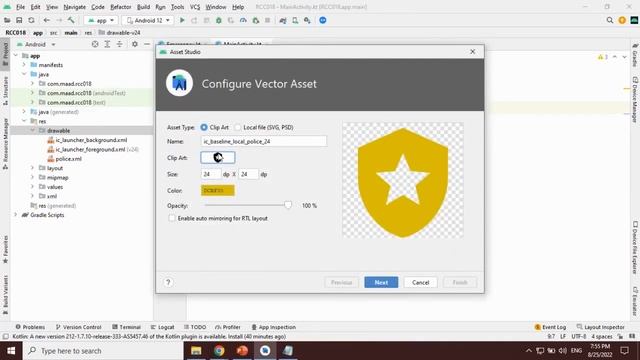Click the orange account avatar icon
This screenshot has width=640, height=360.
coord(622,20)
